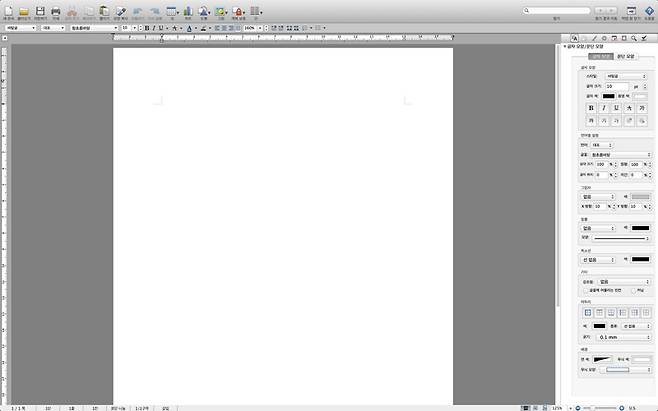The width and height of the screenshot is (658, 411).
Task: Collapse the character/paragraph shape section triangle
Action: [565, 46]
